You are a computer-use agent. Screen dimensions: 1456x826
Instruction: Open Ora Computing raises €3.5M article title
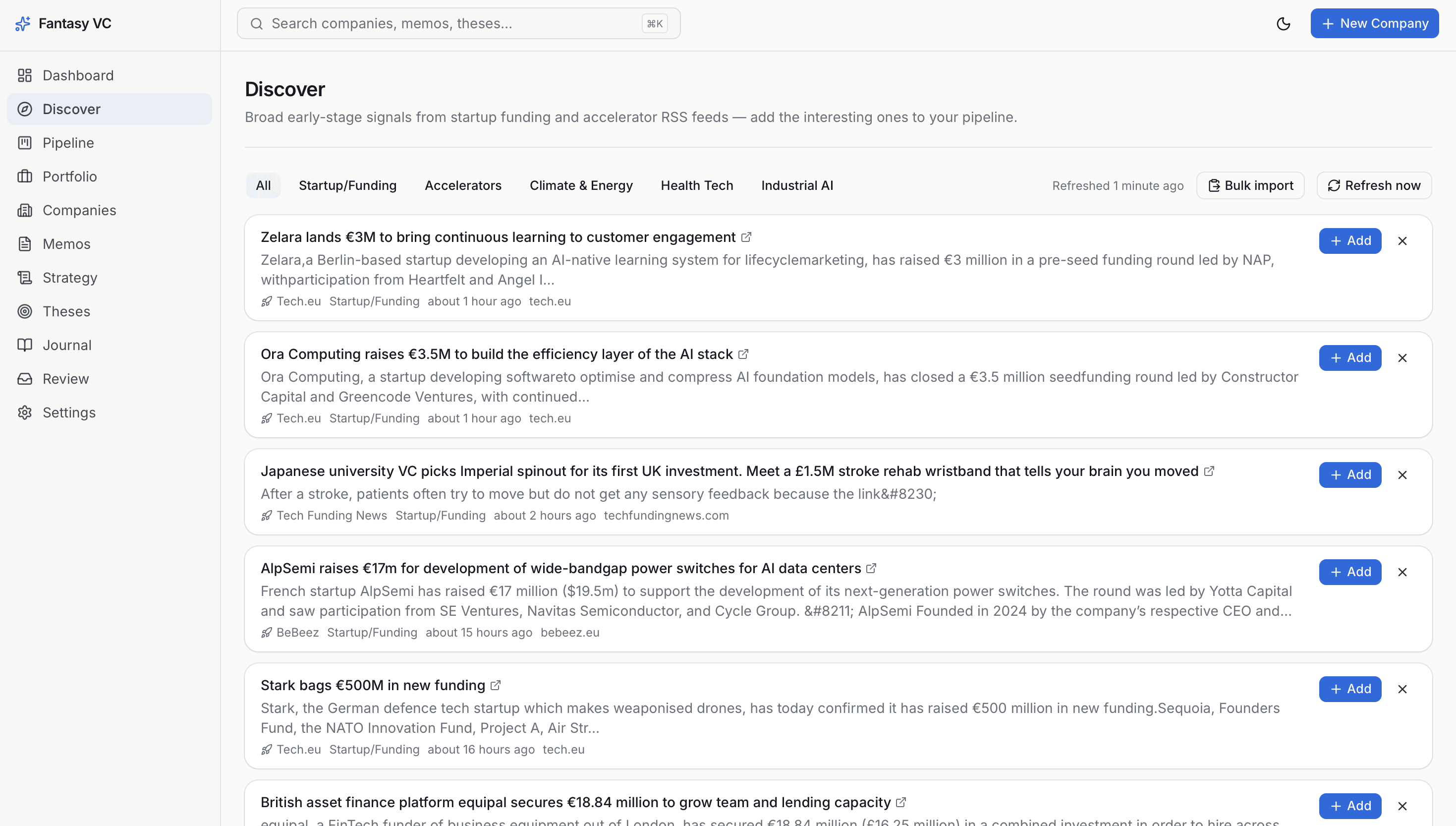pyautogui.click(x=497, y=354)
